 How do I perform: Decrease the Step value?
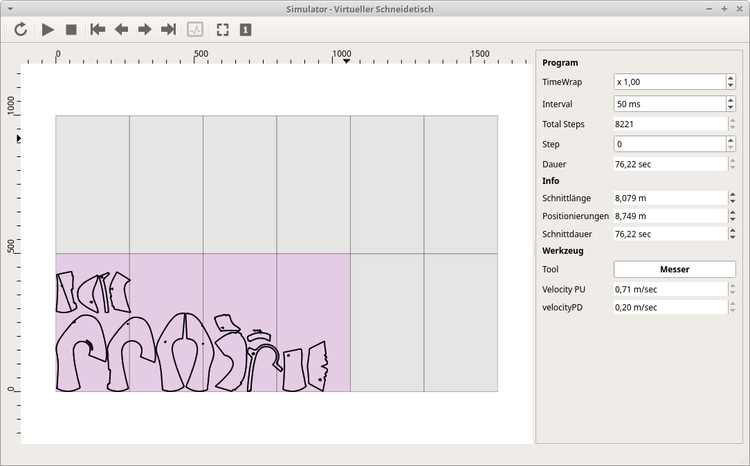click(x=730, y=148)
